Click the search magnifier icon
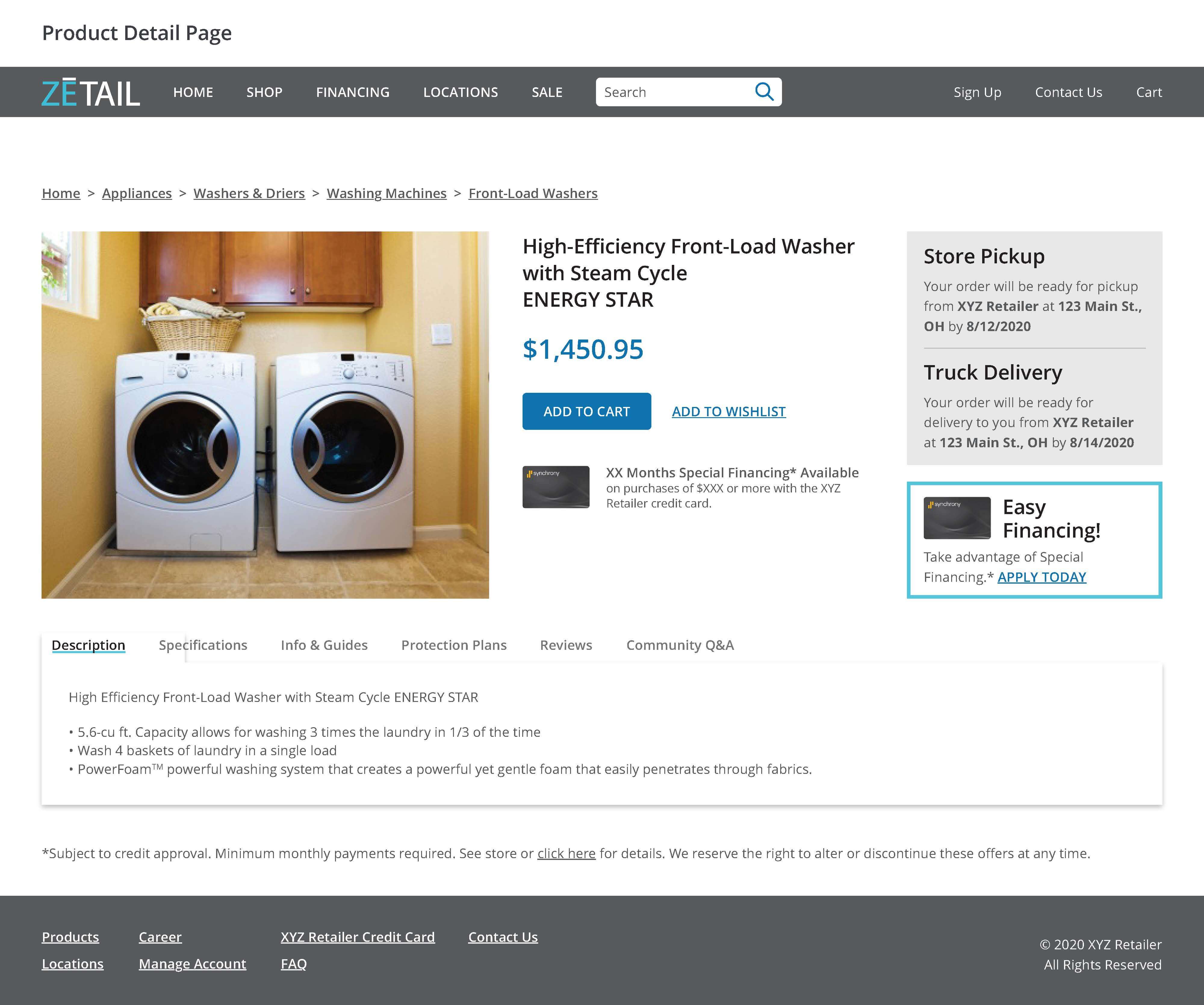 (x=764, y=92)
